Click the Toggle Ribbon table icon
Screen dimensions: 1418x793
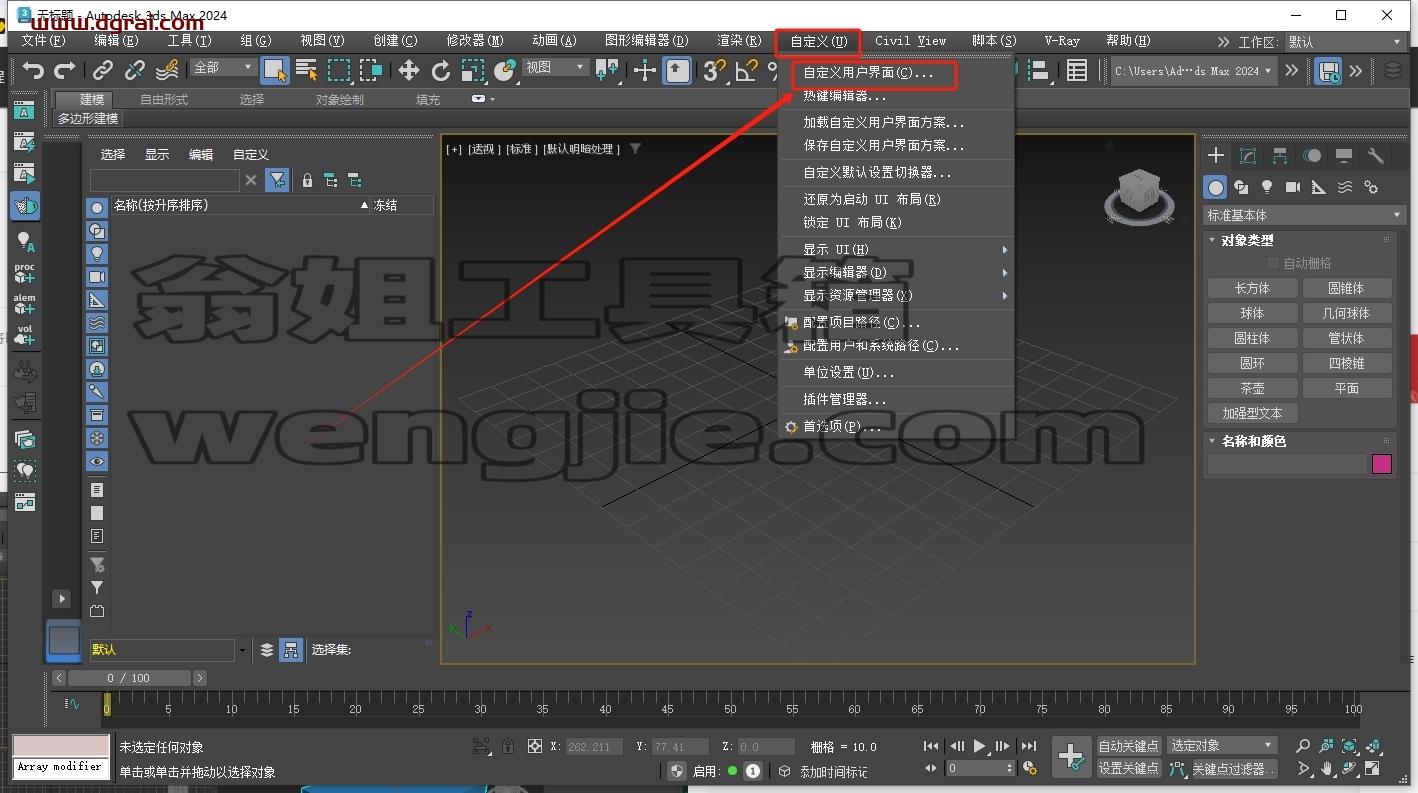click(x=1076, y=70)
